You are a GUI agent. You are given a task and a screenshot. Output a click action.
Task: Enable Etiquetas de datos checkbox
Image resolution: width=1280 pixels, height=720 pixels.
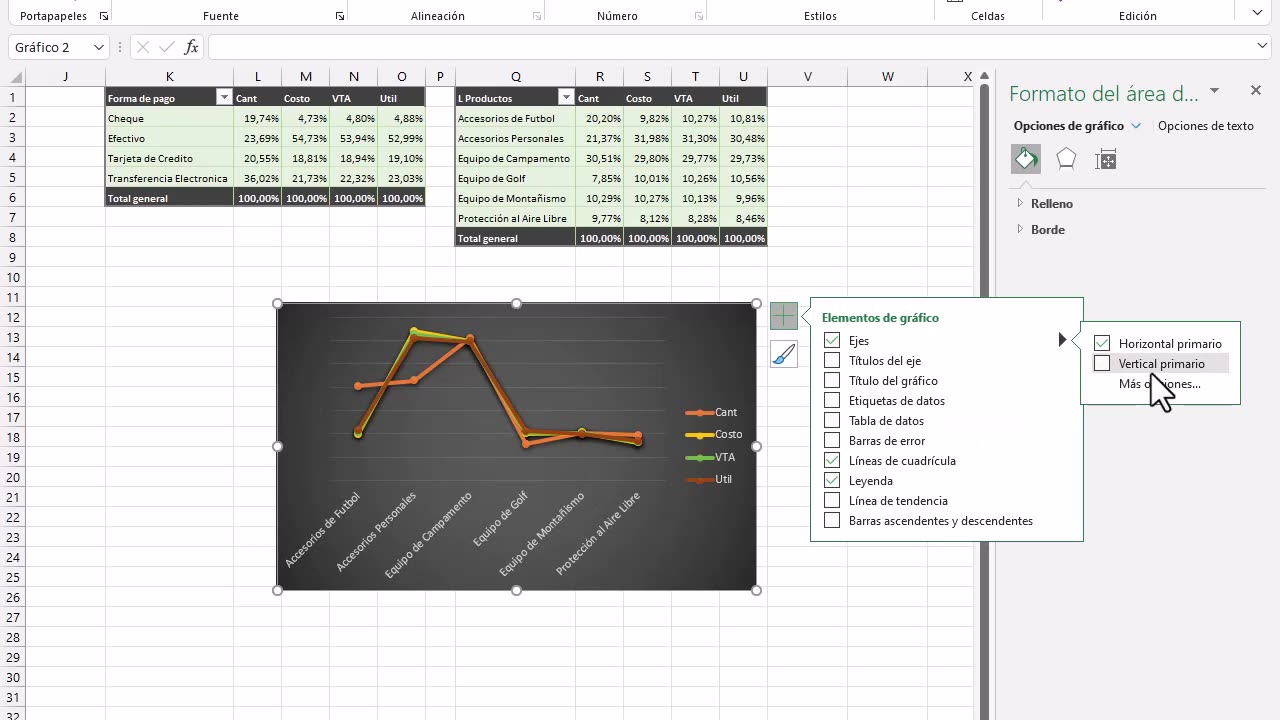coord(832,400)
